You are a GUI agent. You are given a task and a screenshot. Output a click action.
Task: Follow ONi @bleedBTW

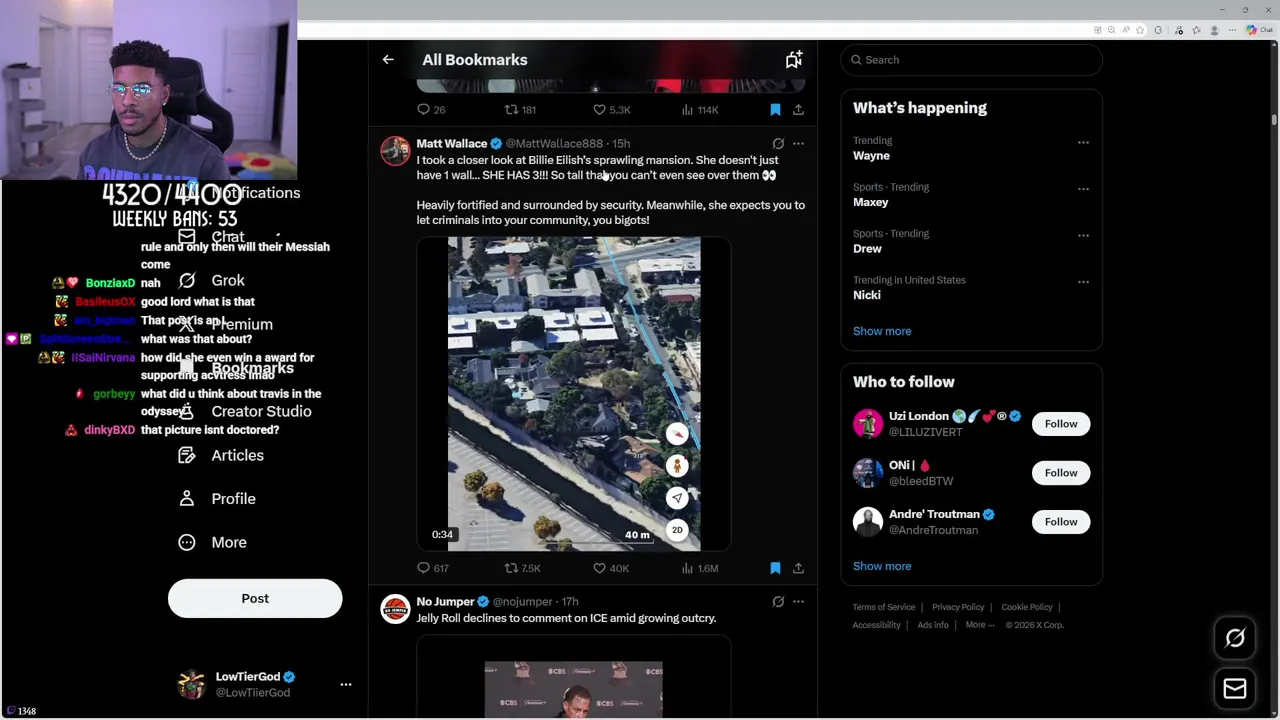[1061, 473]
